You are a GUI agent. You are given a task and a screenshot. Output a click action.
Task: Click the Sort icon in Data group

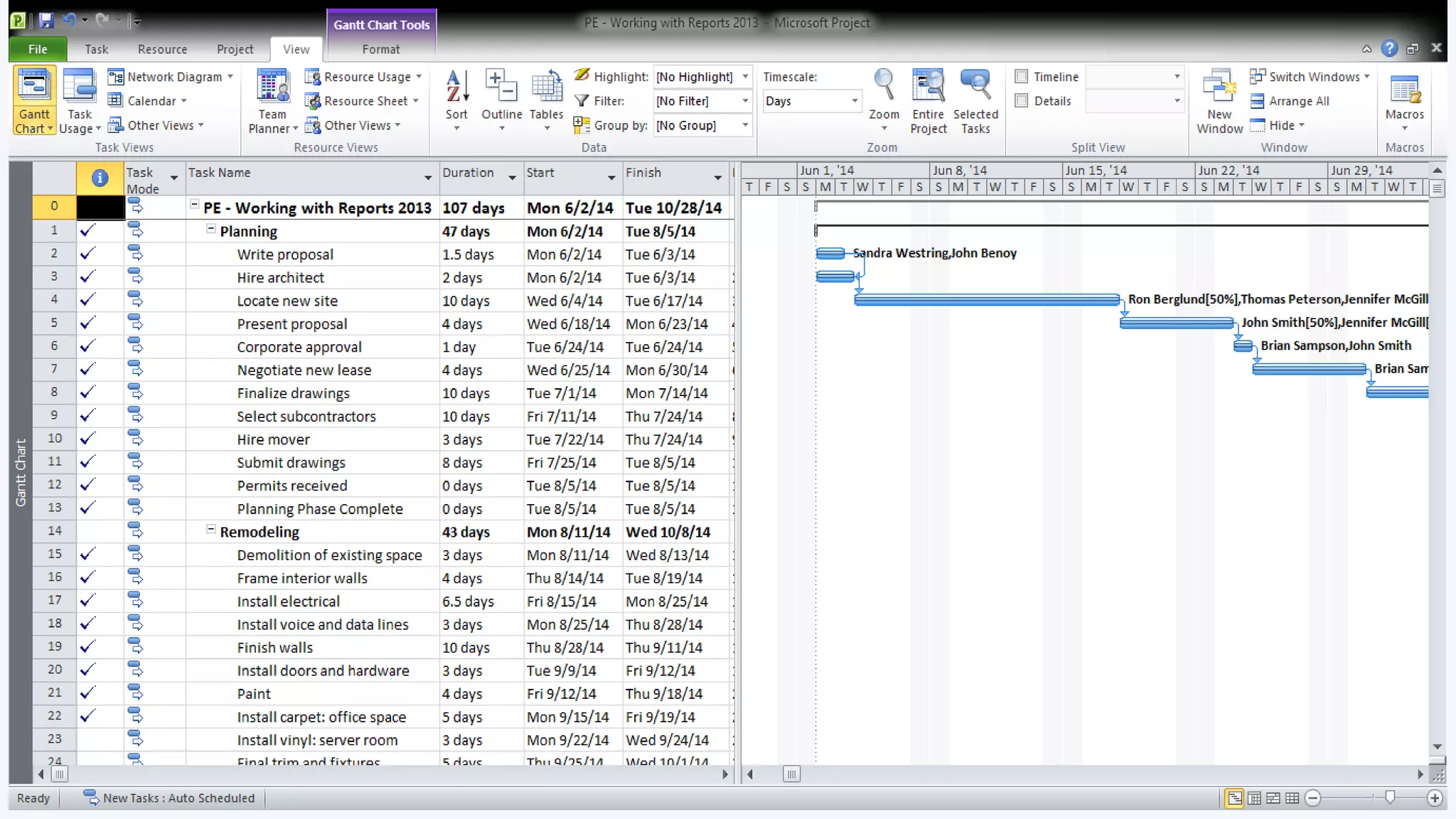point(456,88)
